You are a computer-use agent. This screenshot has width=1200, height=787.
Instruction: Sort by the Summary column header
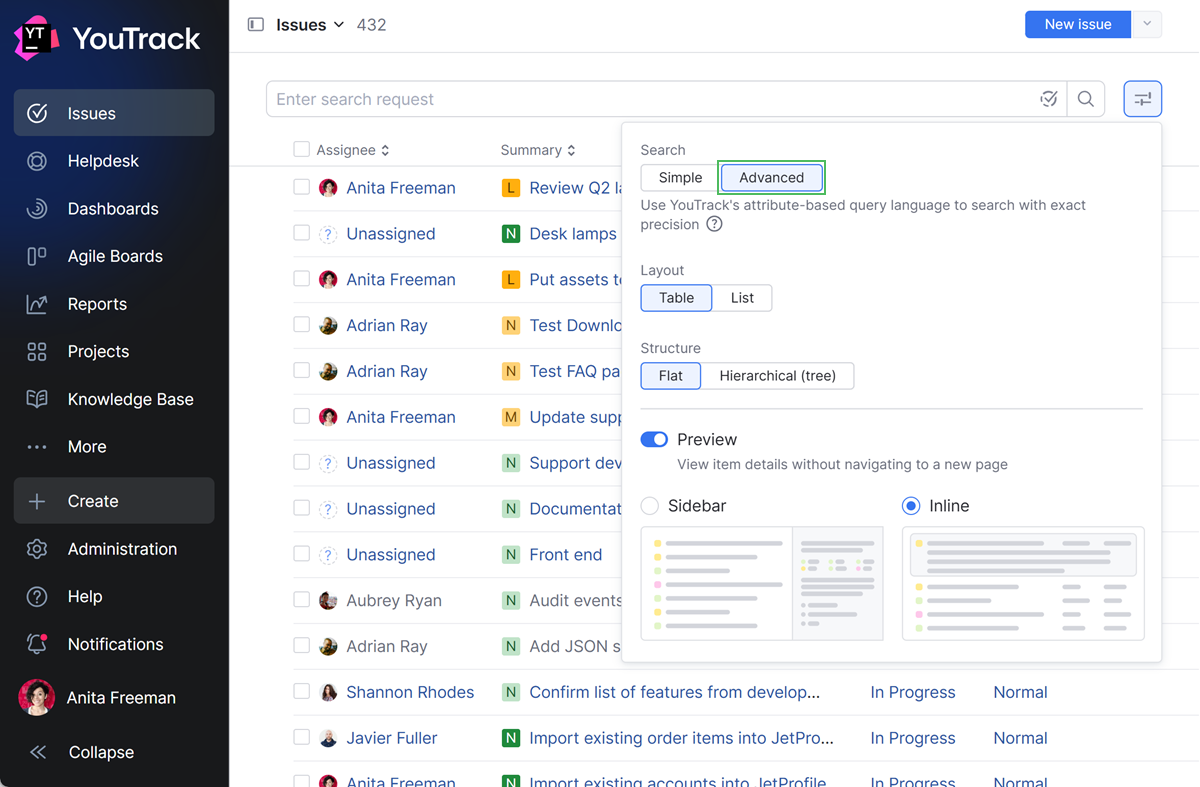538,150
